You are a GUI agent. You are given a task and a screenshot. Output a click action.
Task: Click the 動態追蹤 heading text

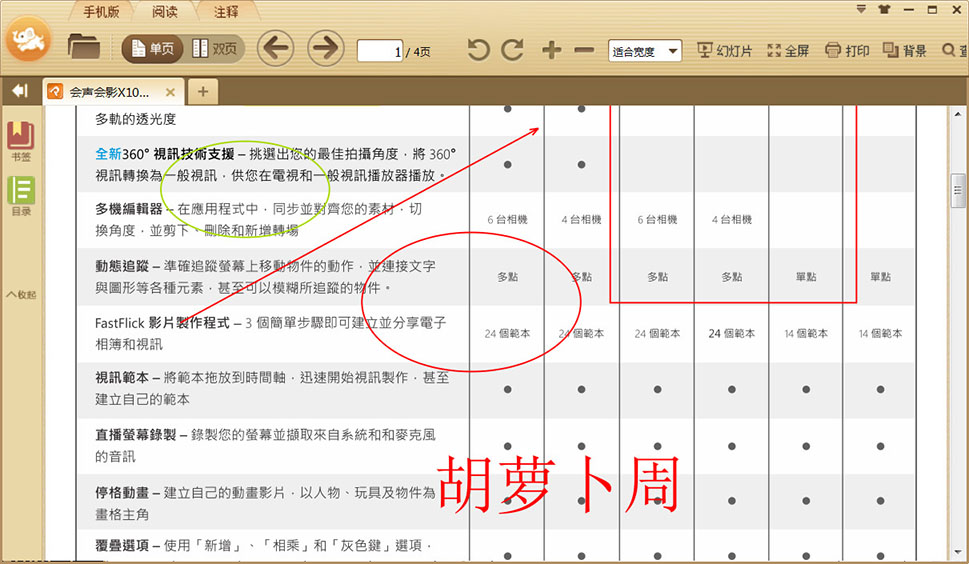tap(122, 266)
